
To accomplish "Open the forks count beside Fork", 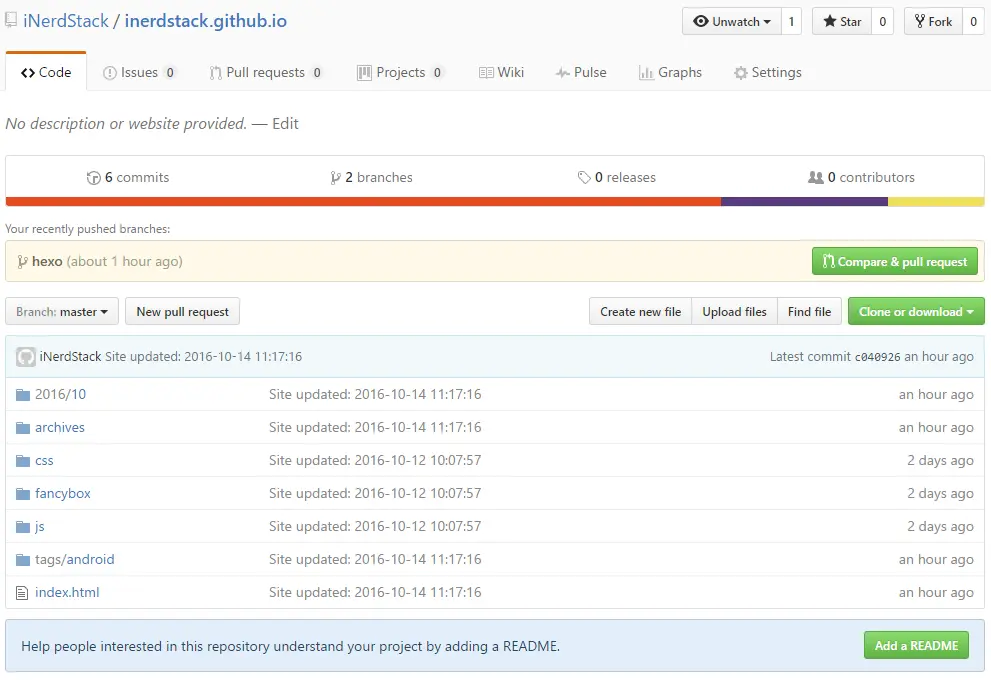I will pyautogui.click(x=973, y=21).
